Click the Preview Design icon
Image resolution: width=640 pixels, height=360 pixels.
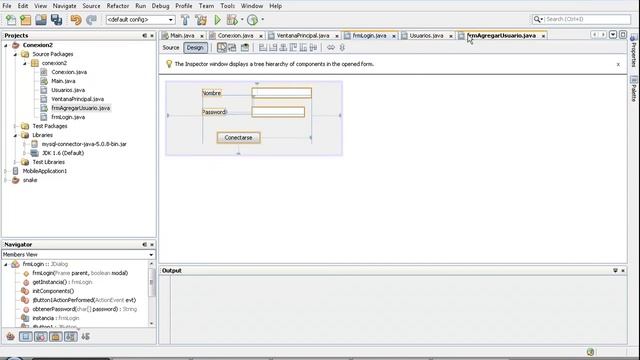(x=244, y=48)
